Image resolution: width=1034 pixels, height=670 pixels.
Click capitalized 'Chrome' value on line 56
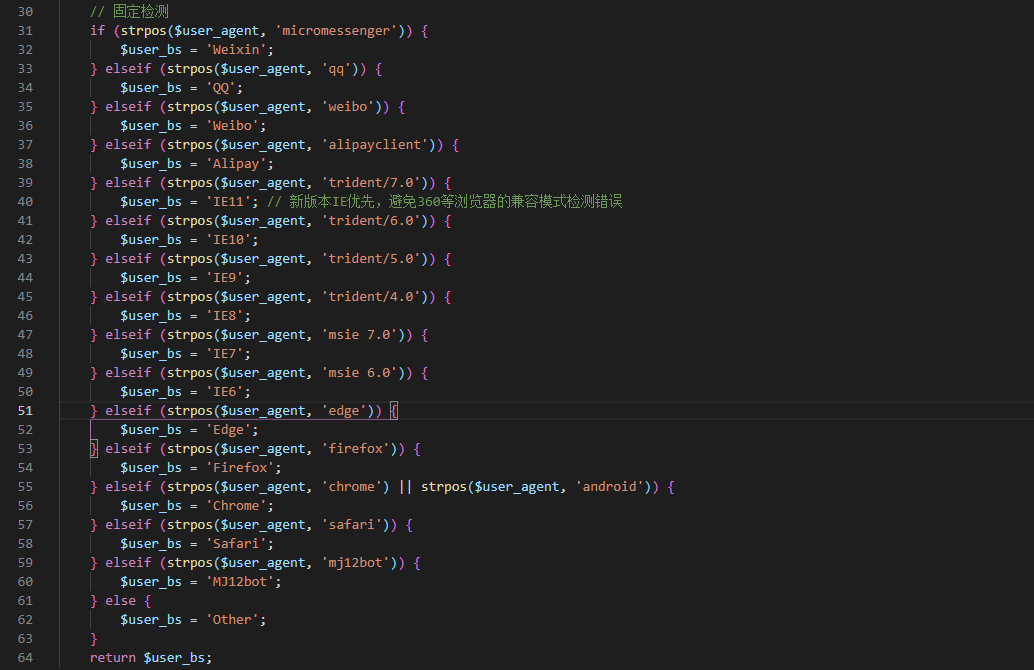236,506
